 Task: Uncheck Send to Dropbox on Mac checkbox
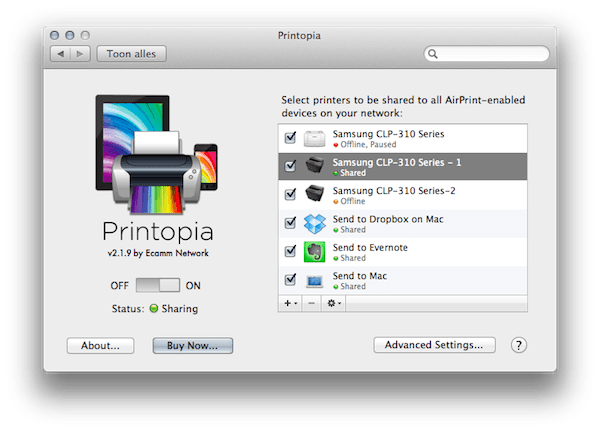290,222
